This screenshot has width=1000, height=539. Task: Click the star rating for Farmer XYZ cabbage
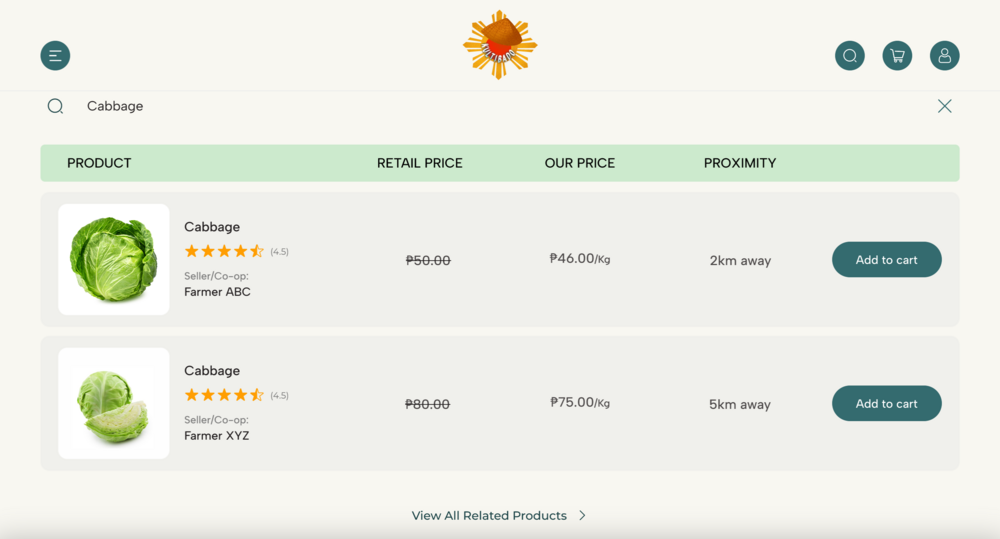click(224, 395)
